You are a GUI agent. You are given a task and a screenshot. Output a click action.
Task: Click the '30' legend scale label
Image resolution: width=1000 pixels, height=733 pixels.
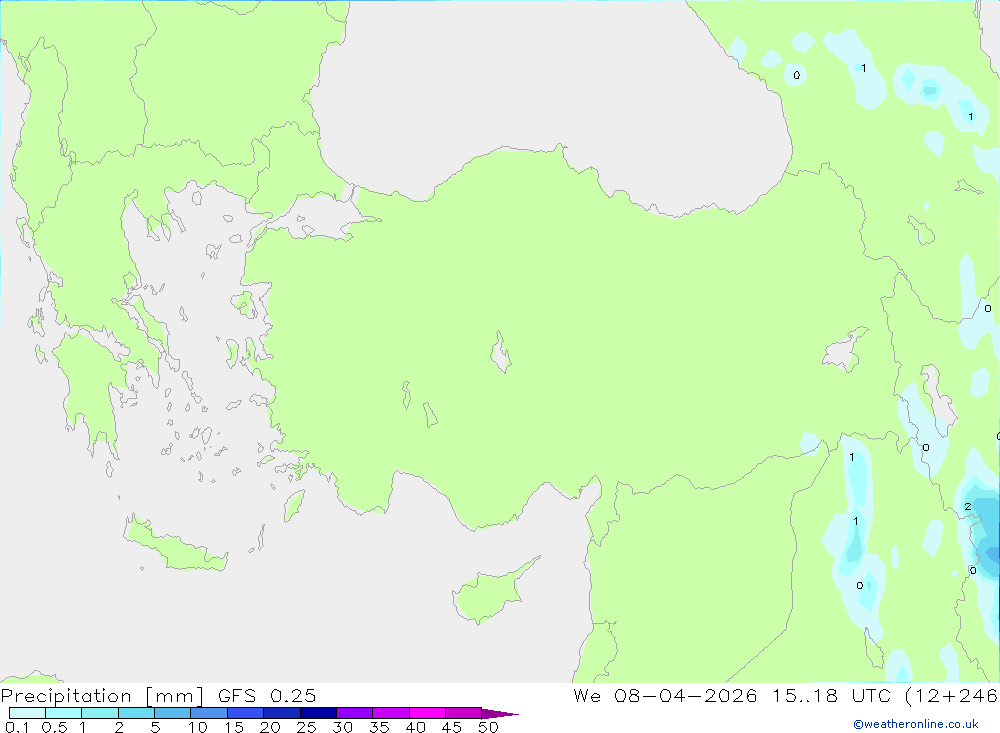click(342, 727)
